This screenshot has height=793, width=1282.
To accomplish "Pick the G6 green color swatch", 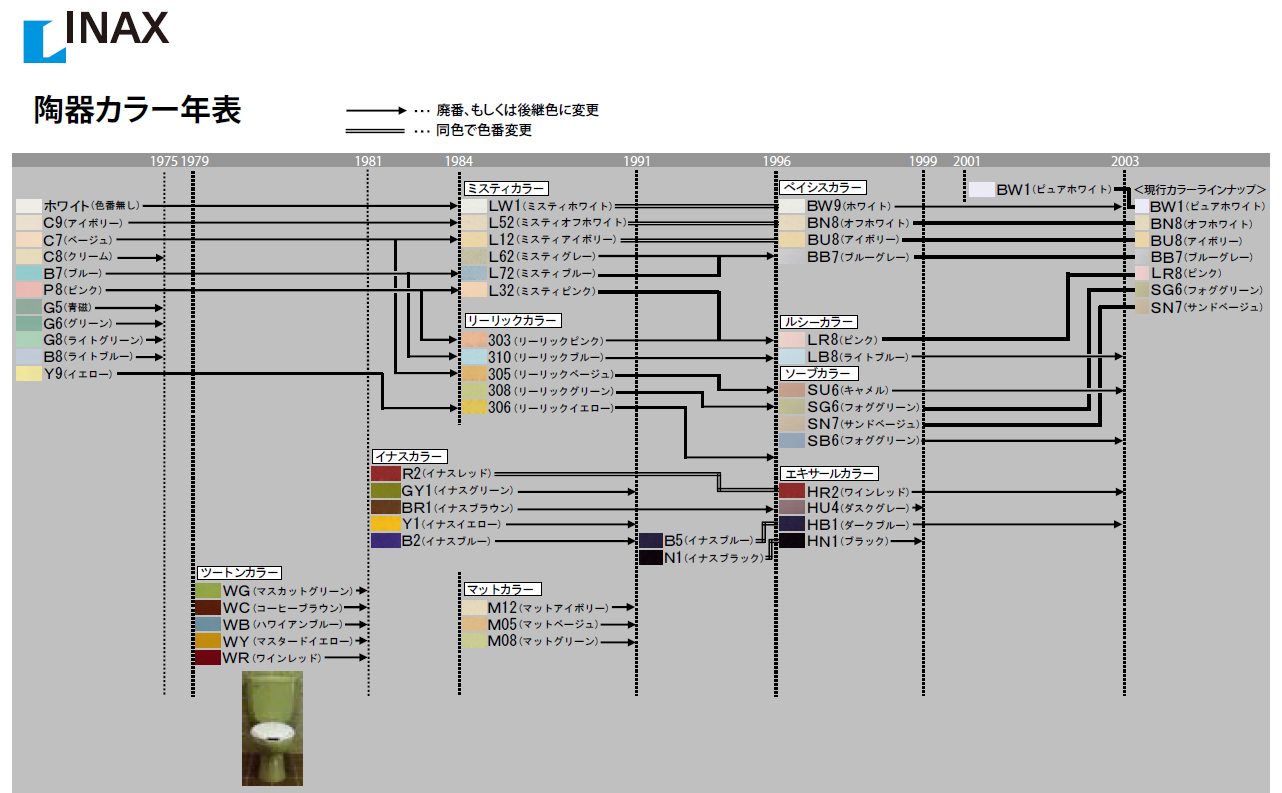I will pos(28,324).
